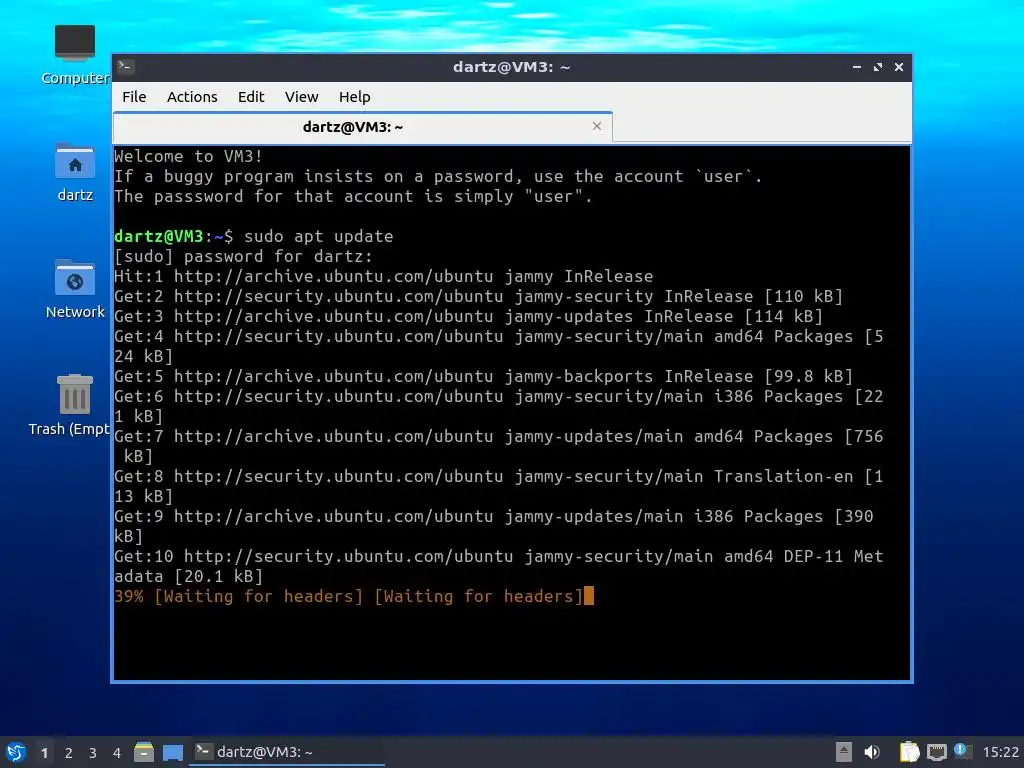Launch file manager from the panel
The image size is (1024, 768).
[x=144, y=752]
